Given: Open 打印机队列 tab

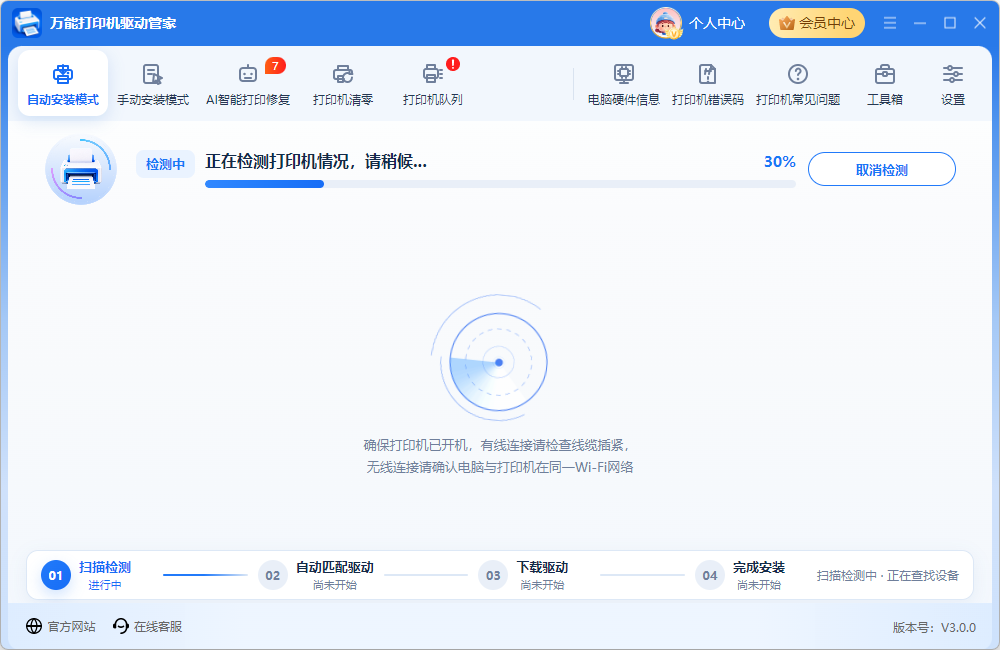Looking at the screenshot, I should [432, 84].
